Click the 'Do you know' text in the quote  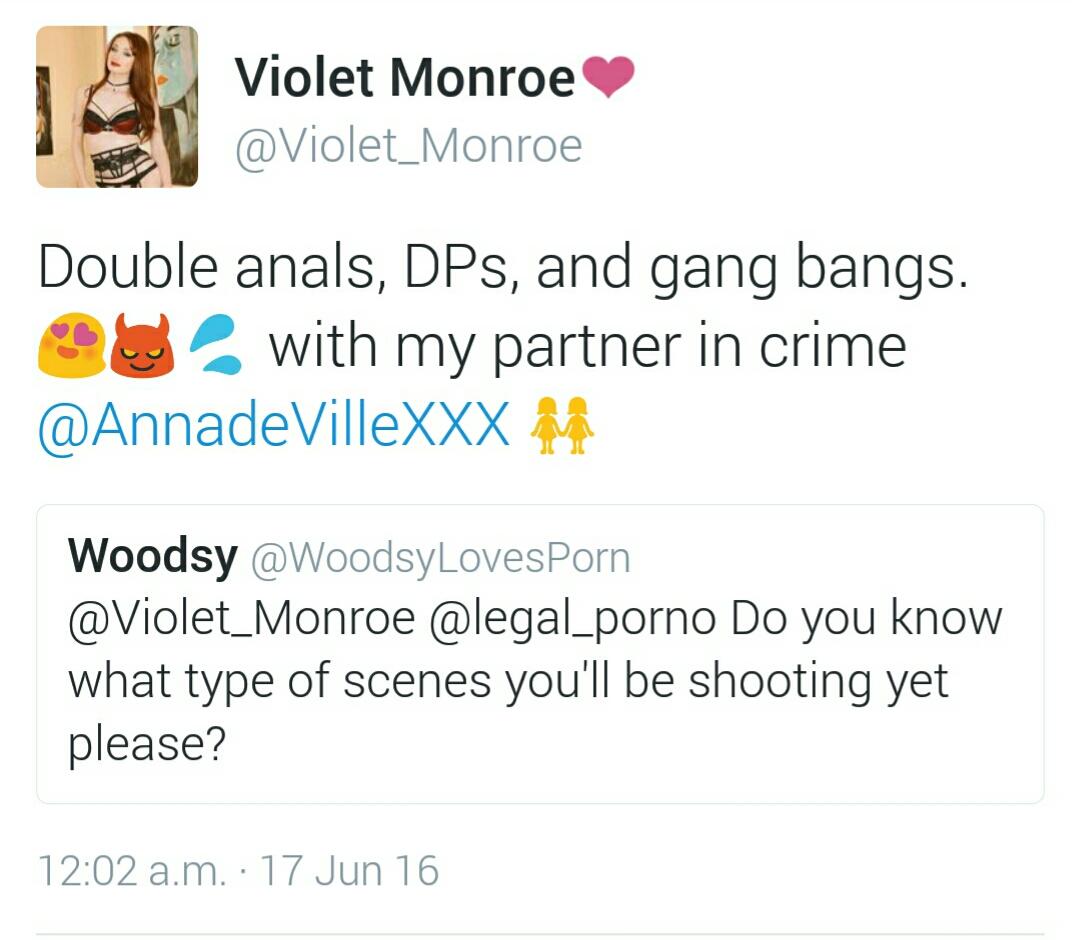coord(866,619)
